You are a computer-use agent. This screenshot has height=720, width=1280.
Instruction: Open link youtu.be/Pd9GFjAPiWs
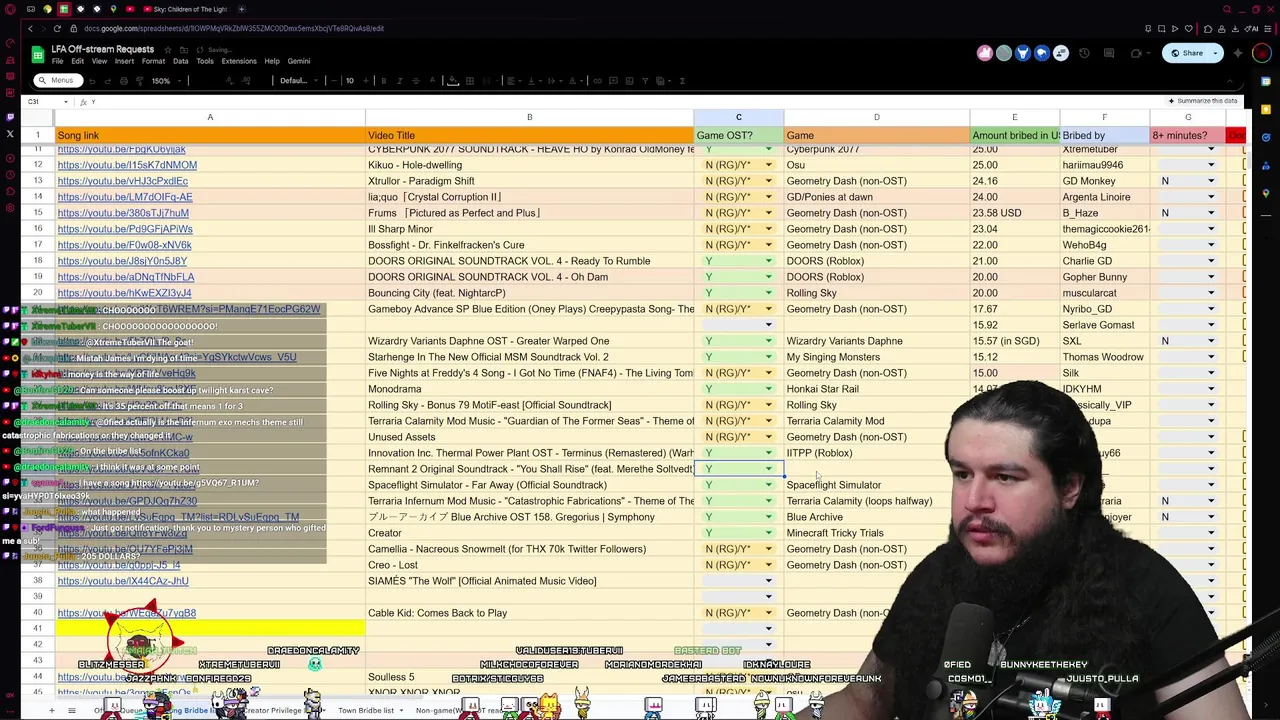tap(125, 229)
